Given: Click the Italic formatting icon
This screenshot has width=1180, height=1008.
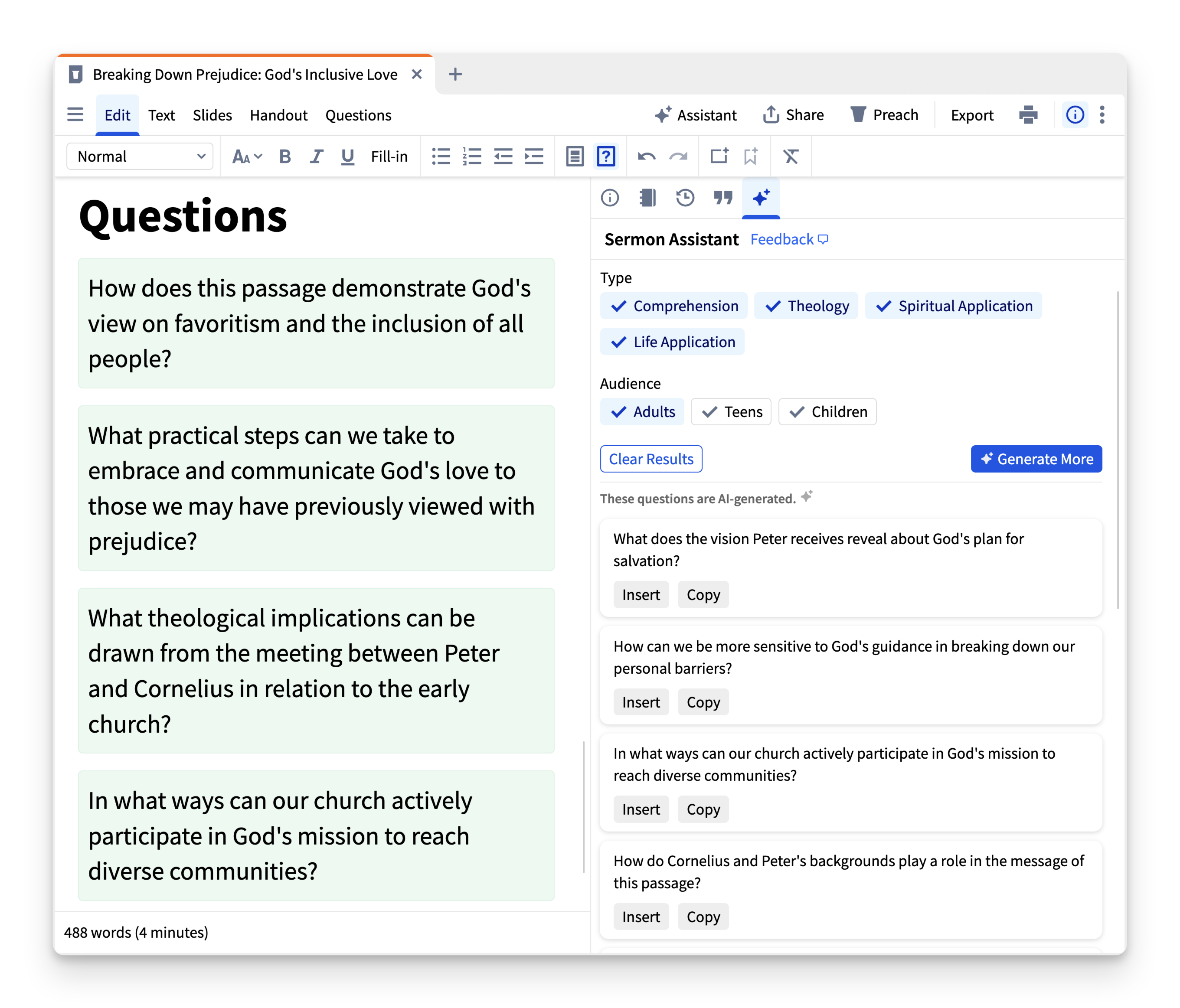Looking at the screenshot, I should click(x=316, y=156).
